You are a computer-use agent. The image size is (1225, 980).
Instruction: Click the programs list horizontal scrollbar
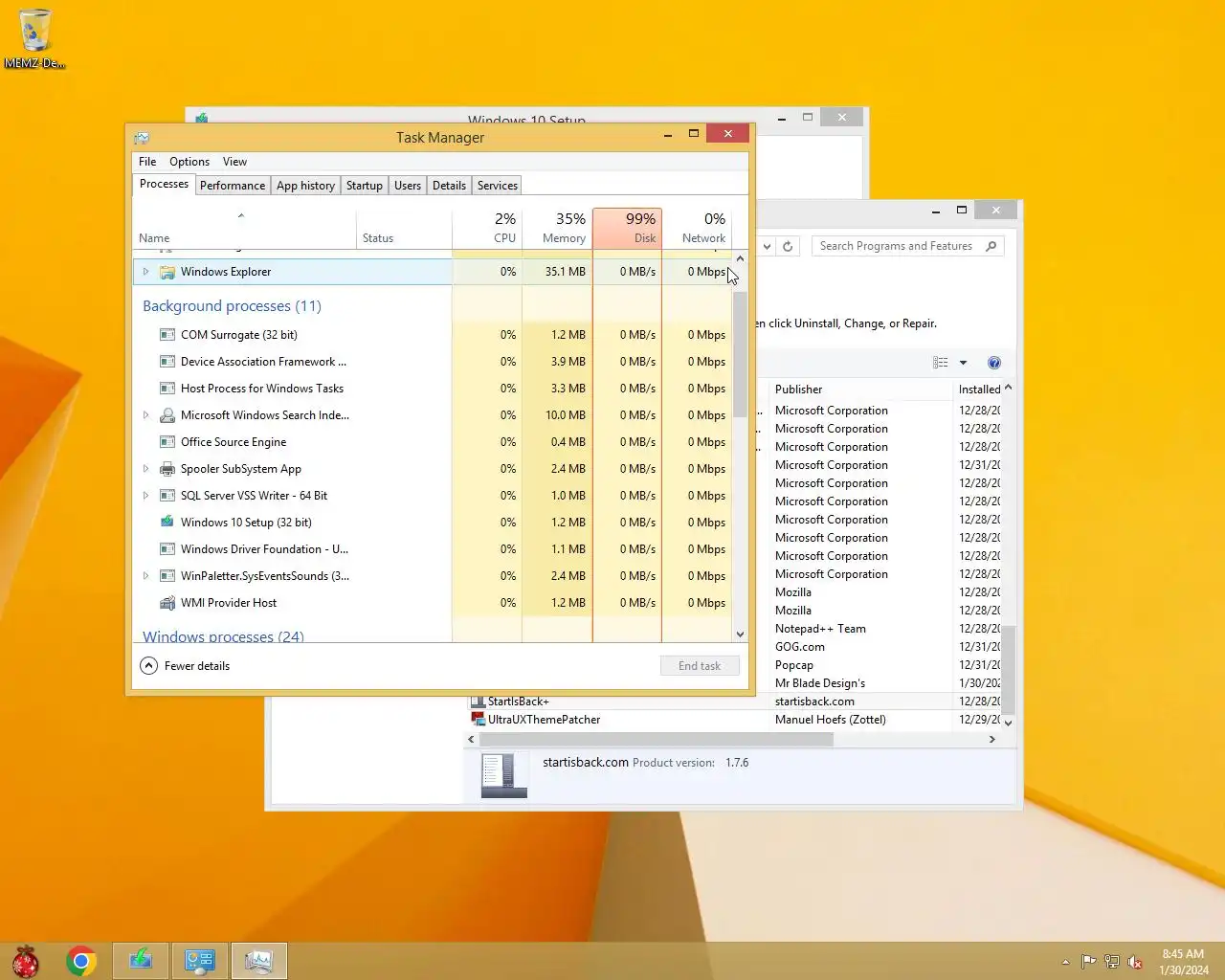[657, 739]
